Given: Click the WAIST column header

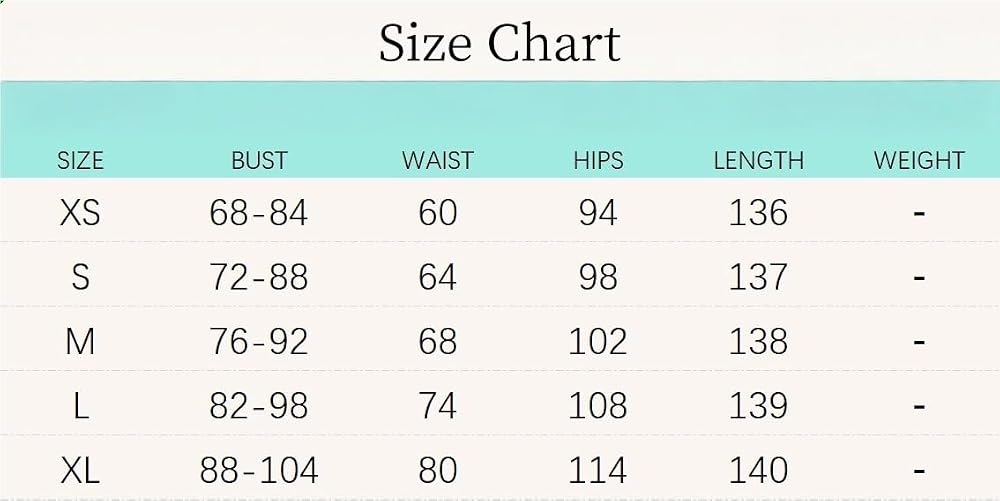Looking at the screenshot, I should click(x=438, y=160).
